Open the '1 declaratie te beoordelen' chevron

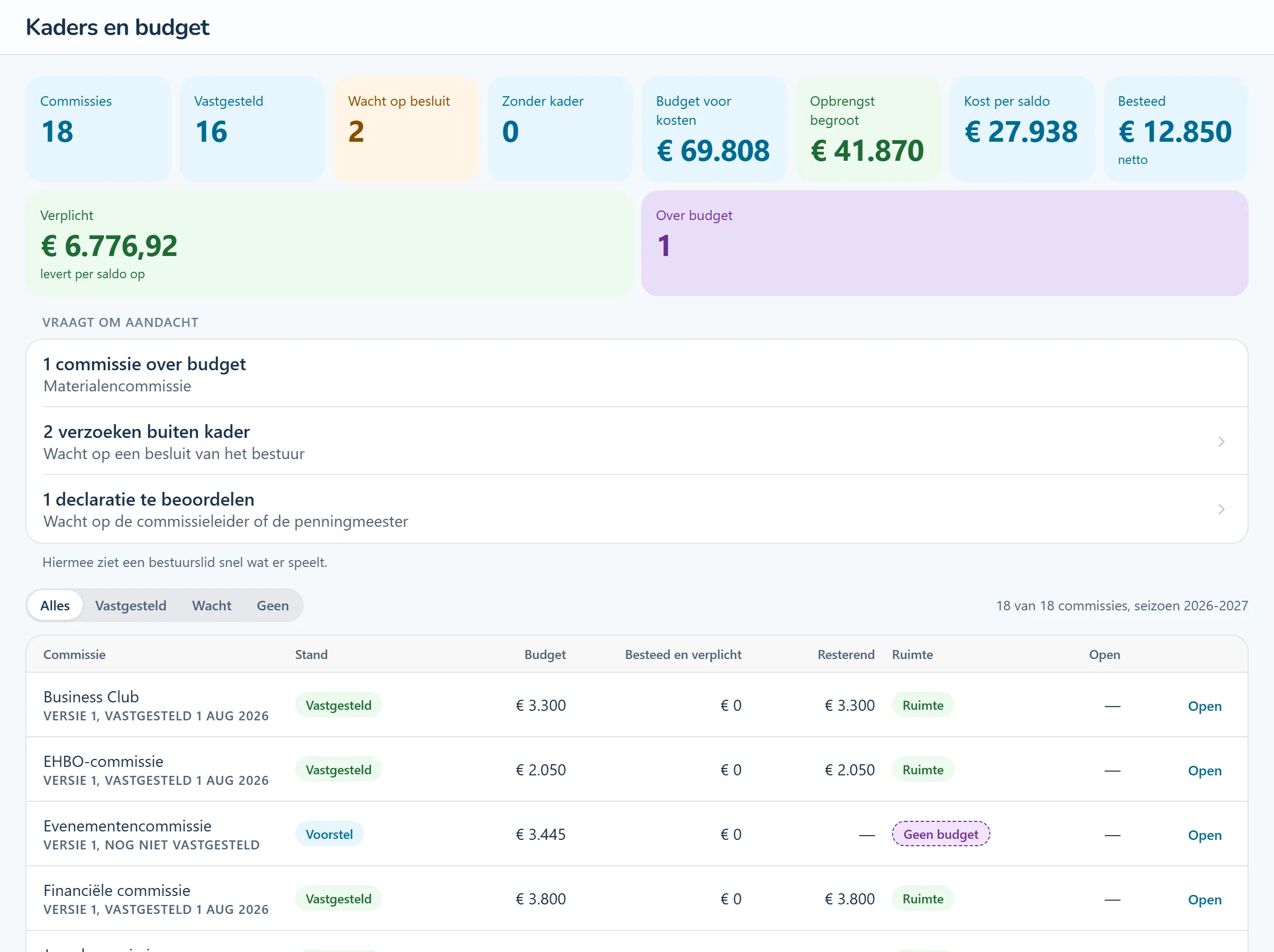pos(1221,509)
